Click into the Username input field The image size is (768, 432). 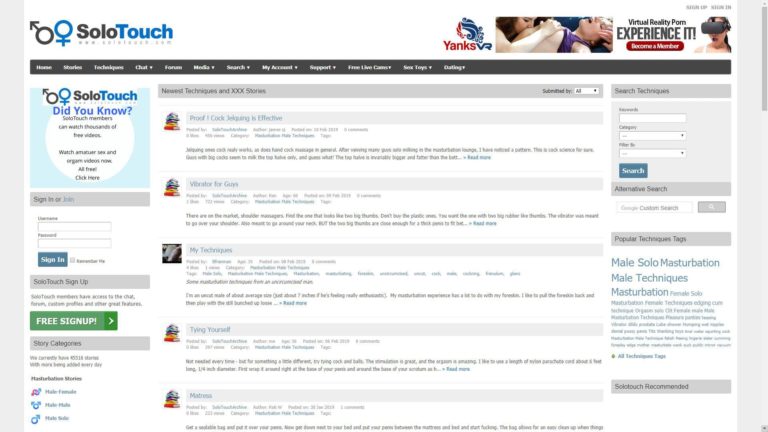point(74,227)
